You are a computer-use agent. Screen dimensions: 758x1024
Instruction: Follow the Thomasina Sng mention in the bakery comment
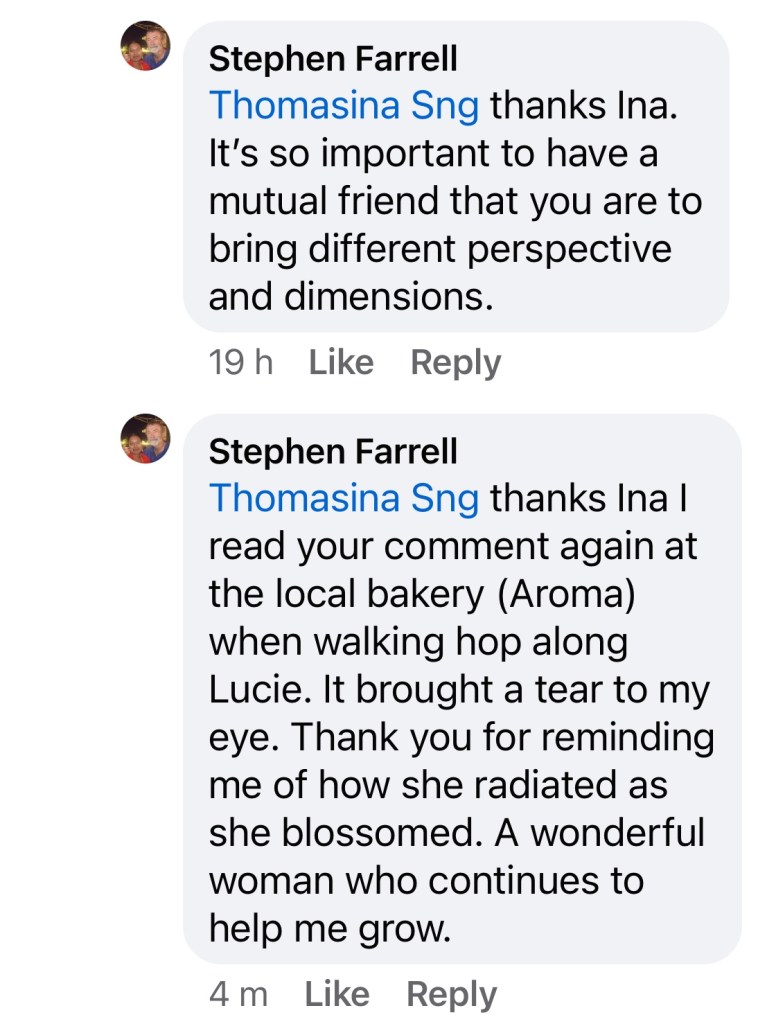click(344, 498)
